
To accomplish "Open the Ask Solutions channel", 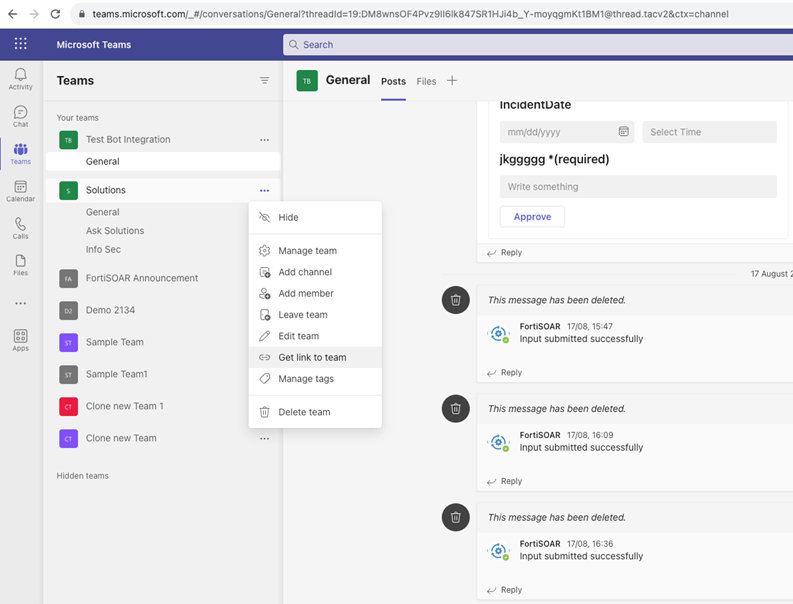I will click(x=115, y=231).
